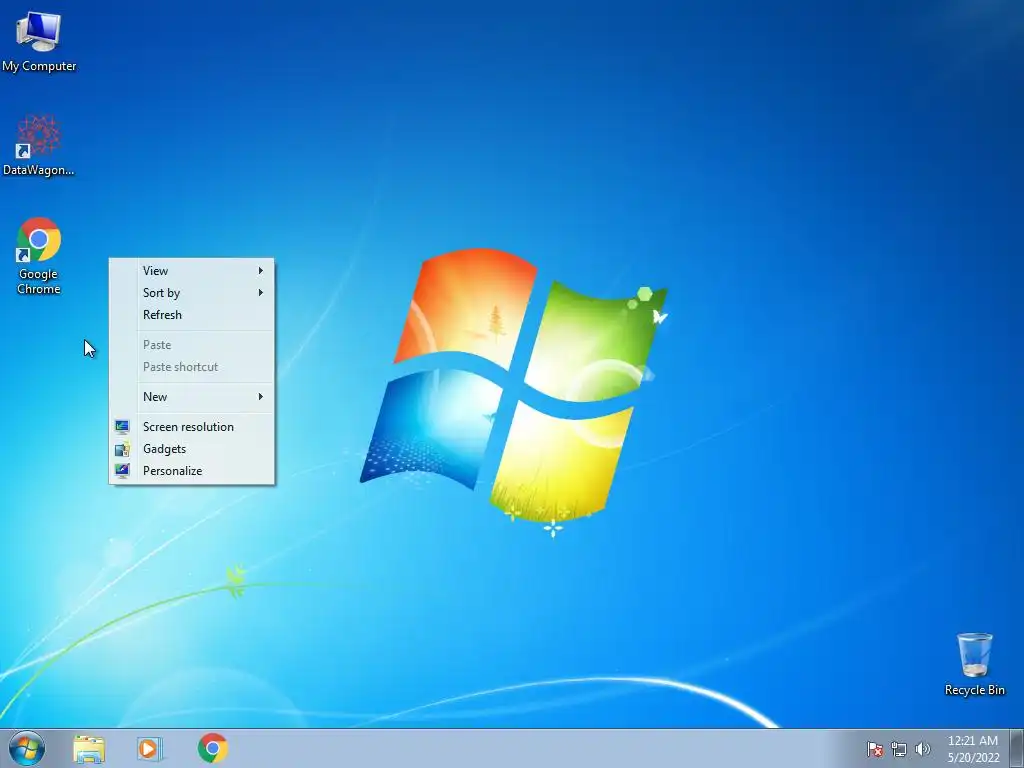Choose Personalize from context menu

click(x=192, y=471)
